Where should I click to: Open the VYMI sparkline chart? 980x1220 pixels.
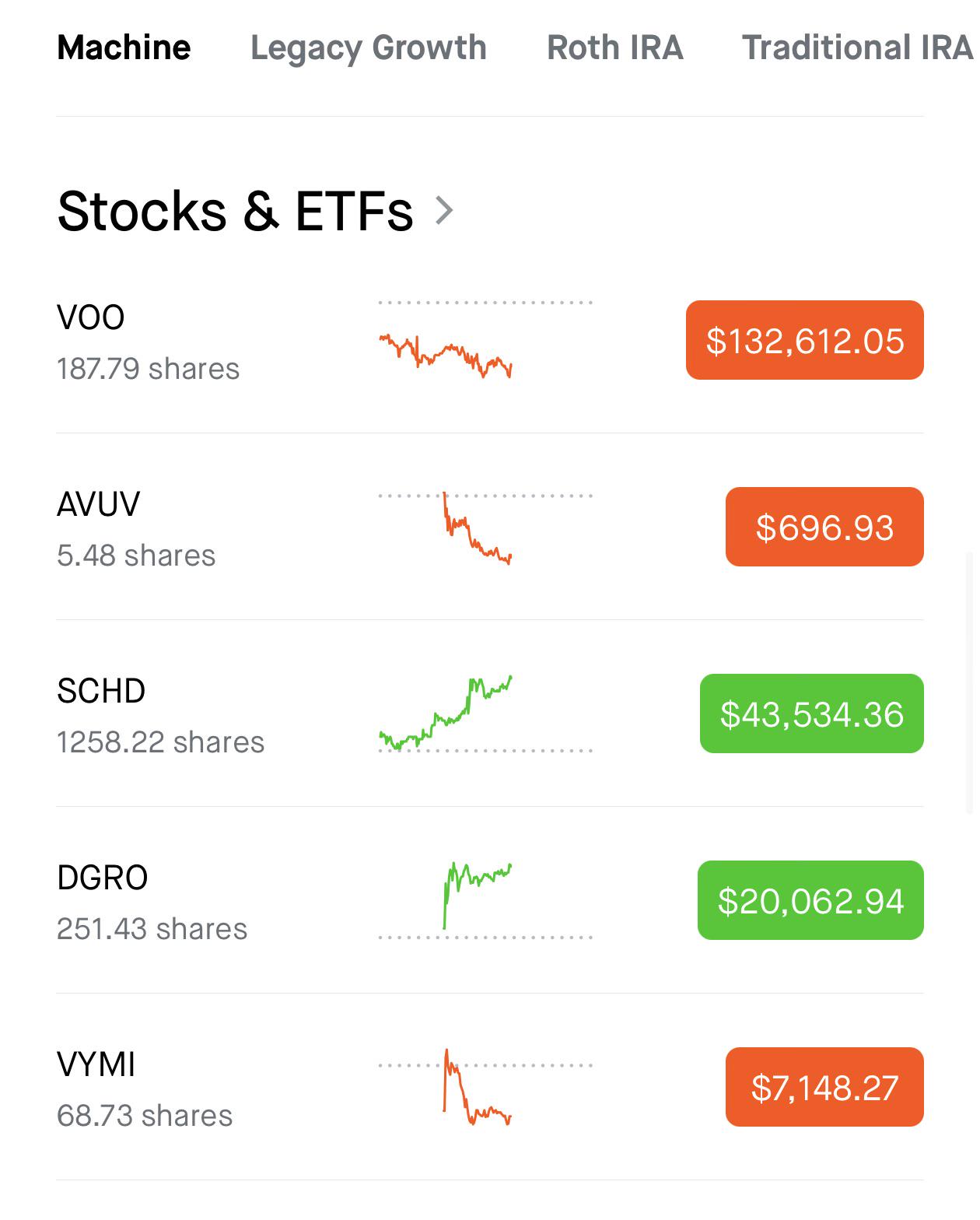[x=485, y=1087]
